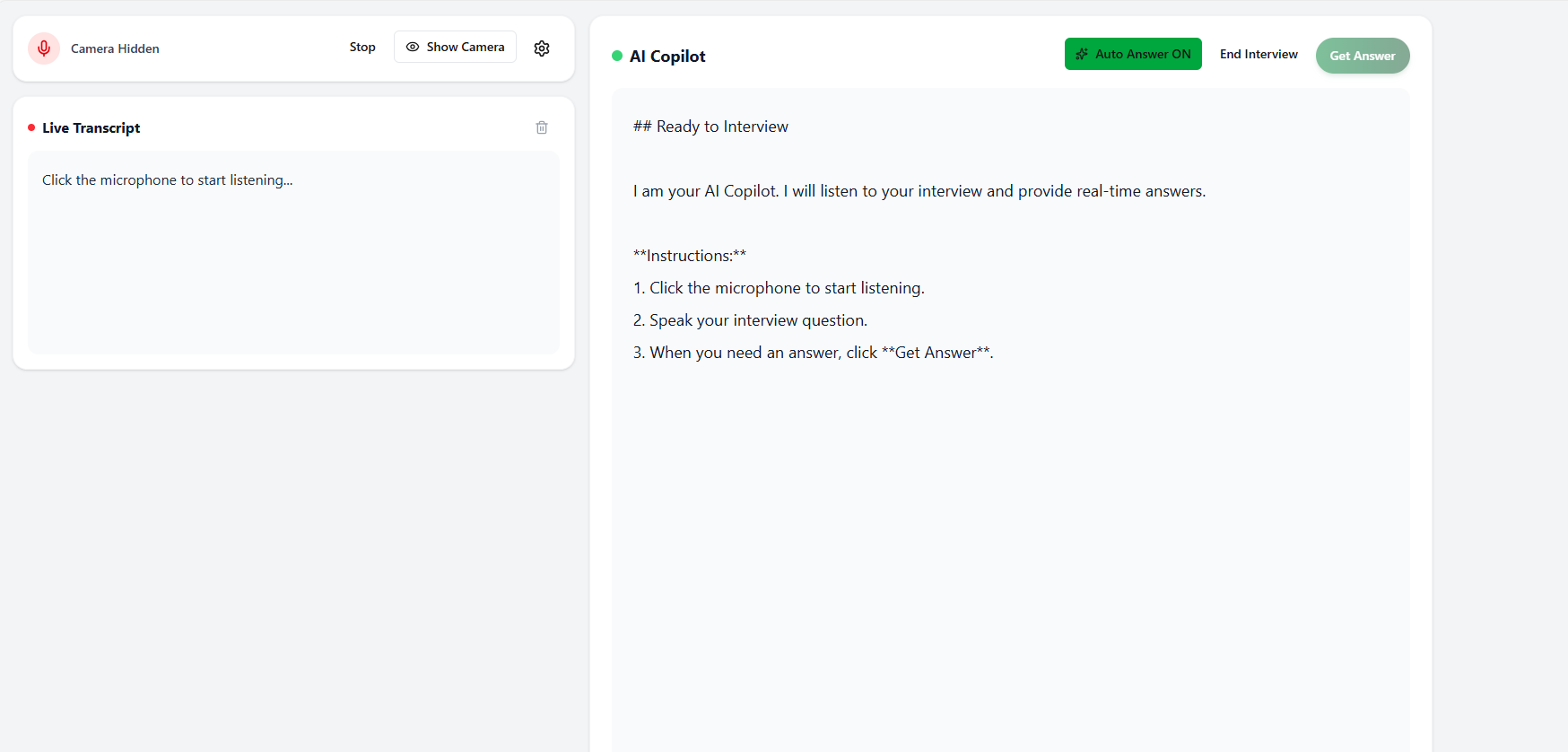Click the AI Copilot title
This screenshot has width=1568, height=752.
667,56
